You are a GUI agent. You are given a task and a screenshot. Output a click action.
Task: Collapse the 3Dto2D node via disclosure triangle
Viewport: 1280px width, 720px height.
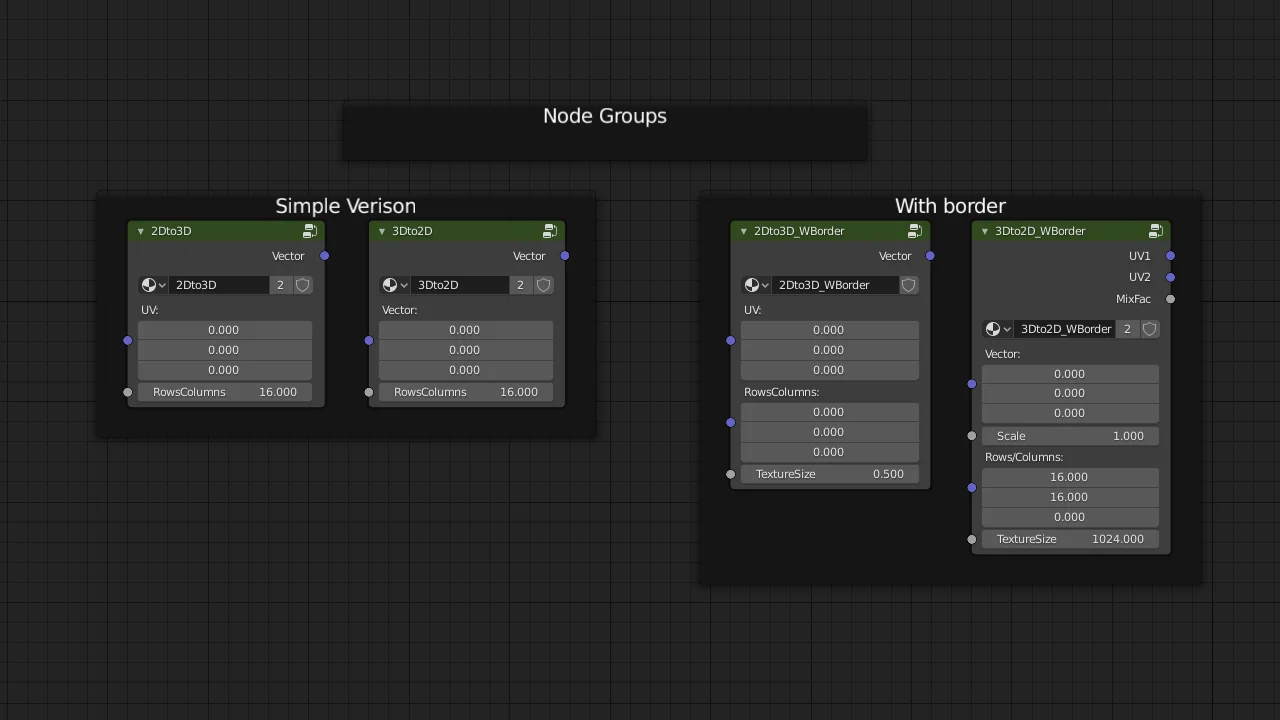point(381,231)
